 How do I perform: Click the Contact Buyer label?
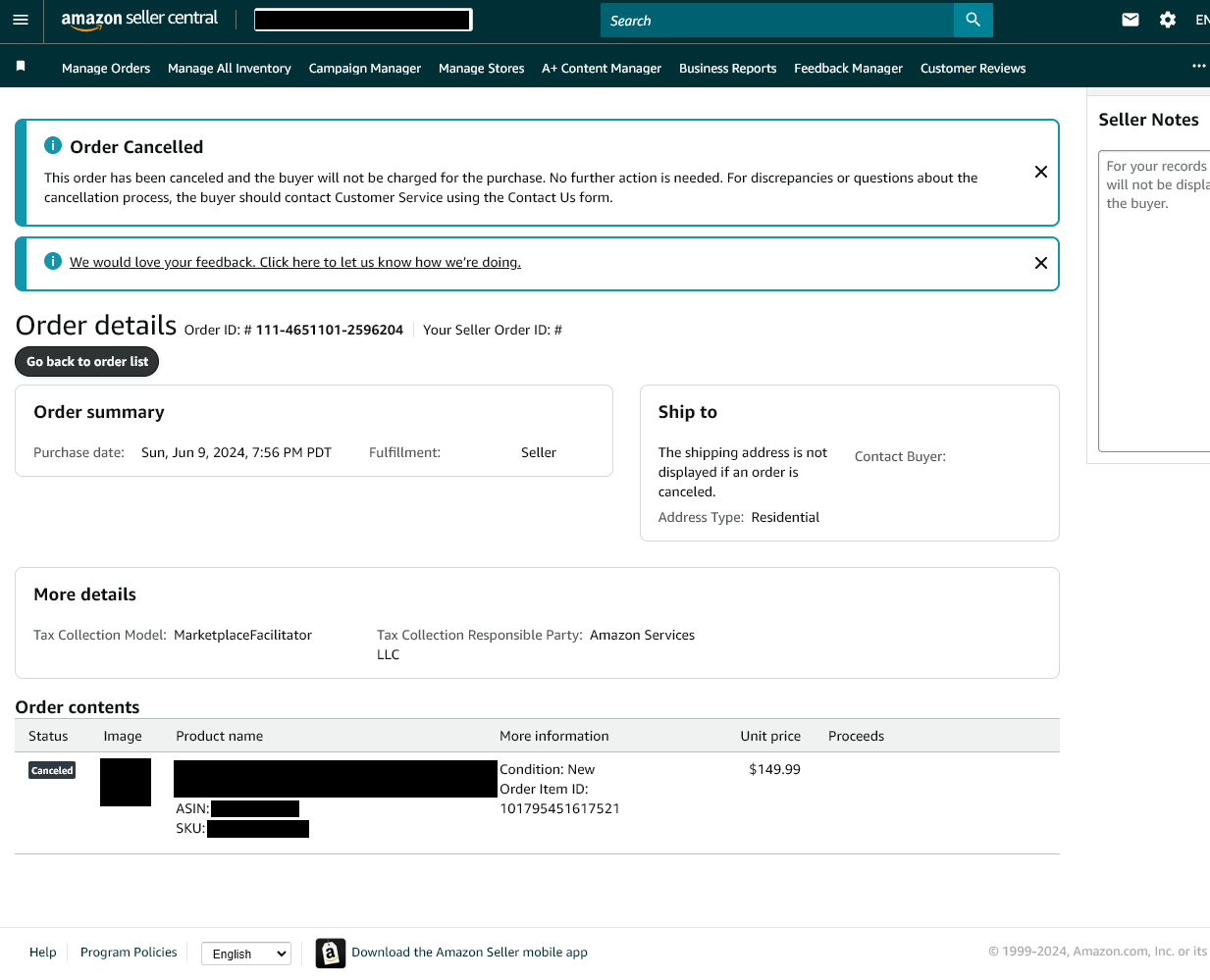(x=900, y=456)
